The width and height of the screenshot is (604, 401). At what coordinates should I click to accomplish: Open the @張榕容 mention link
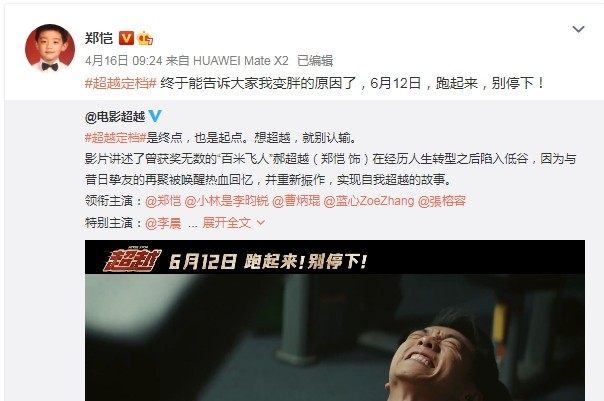442,201
